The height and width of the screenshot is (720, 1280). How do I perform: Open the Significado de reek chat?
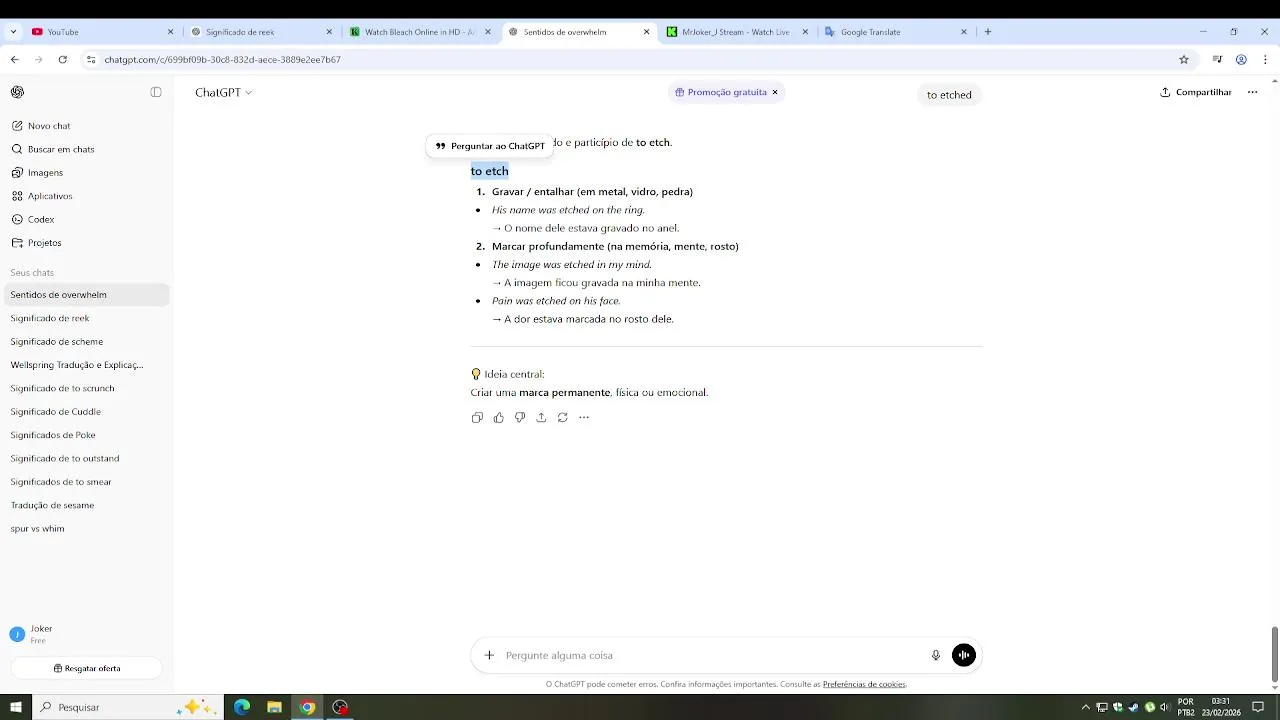coord(87,318)
